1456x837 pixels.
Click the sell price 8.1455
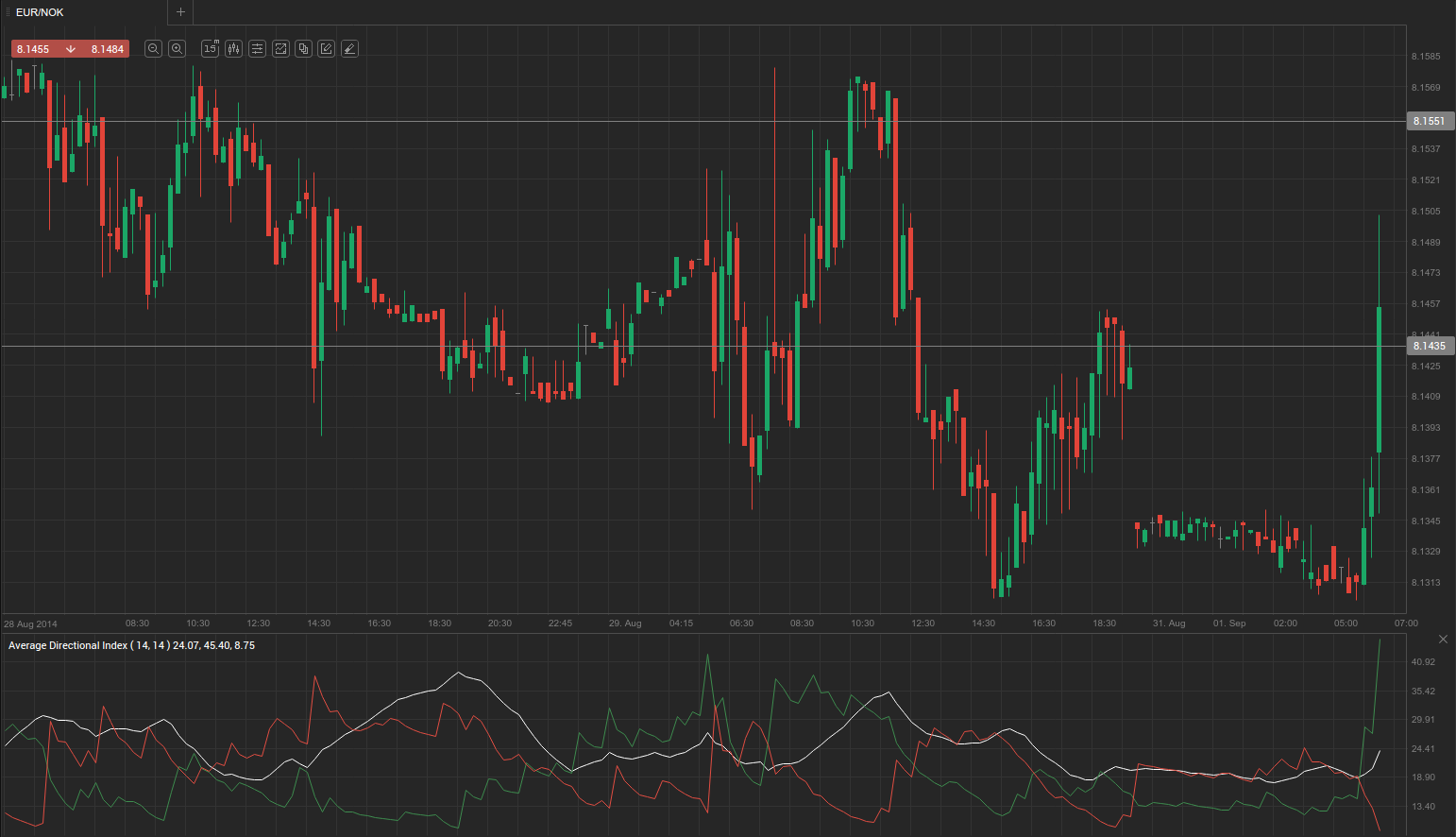tap(33, 49)
